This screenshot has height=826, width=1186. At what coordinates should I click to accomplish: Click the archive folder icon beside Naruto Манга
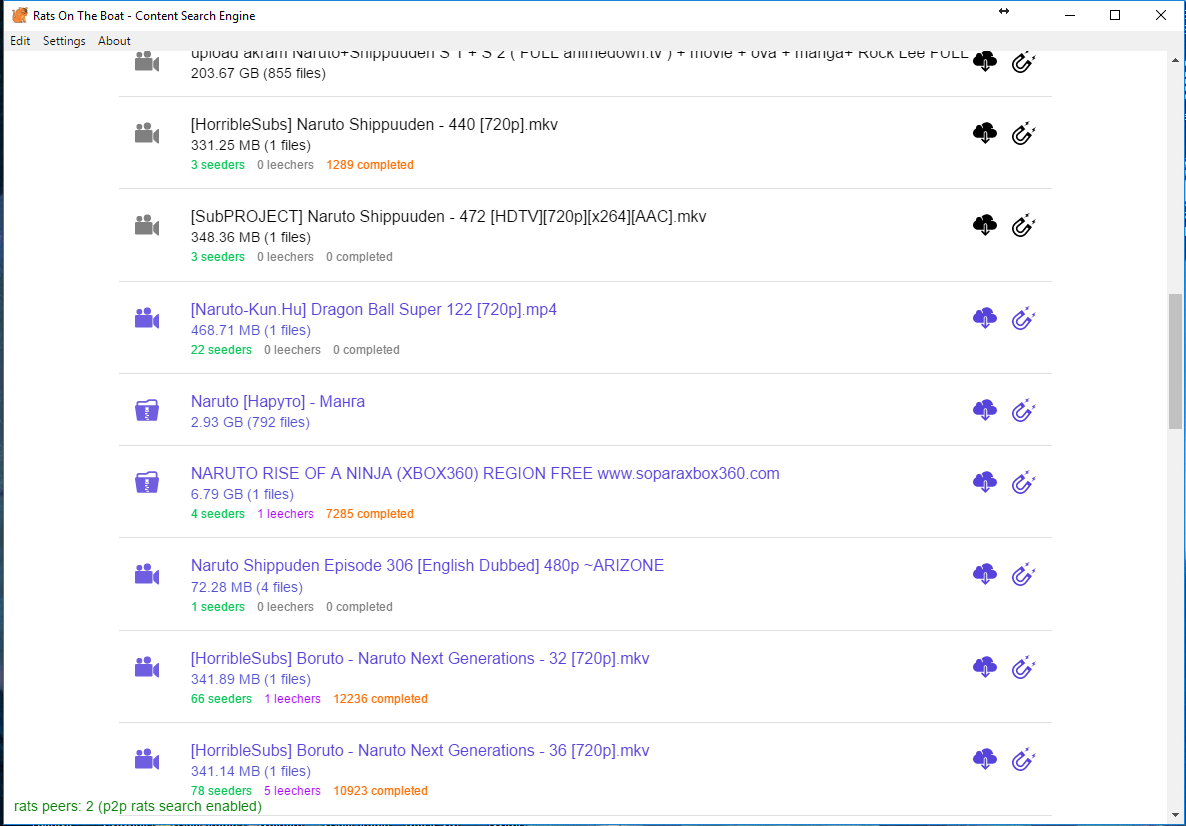[x=147, y=410]
